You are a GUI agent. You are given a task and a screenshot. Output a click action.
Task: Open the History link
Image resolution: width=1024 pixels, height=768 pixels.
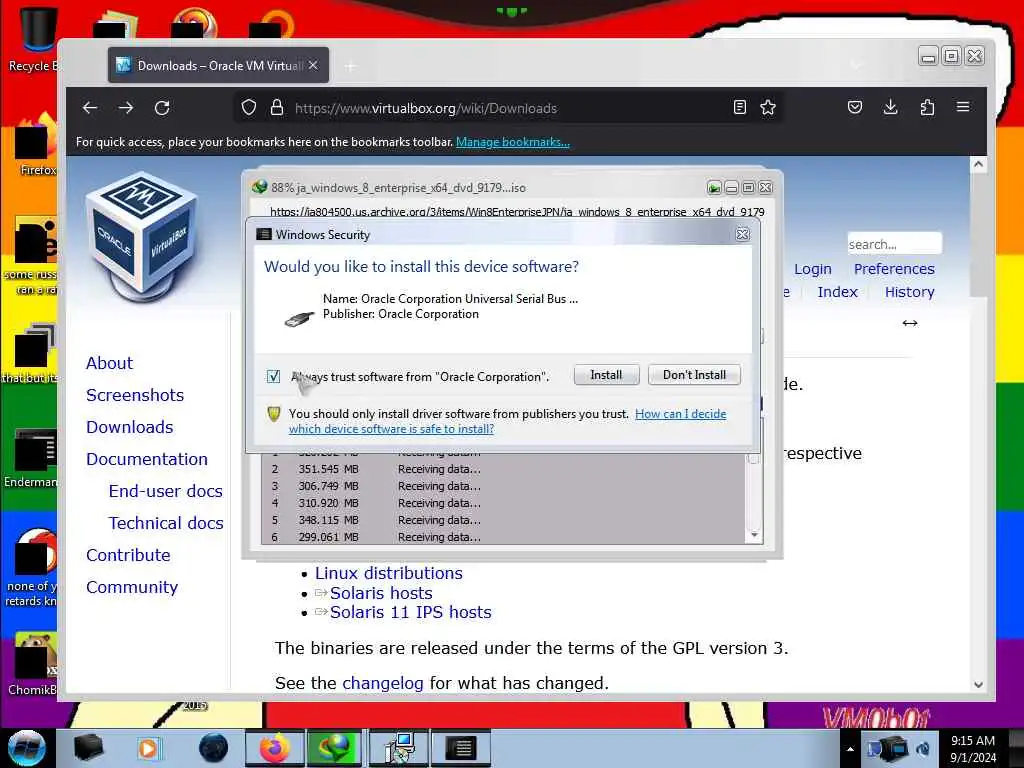tap(910, 292)
